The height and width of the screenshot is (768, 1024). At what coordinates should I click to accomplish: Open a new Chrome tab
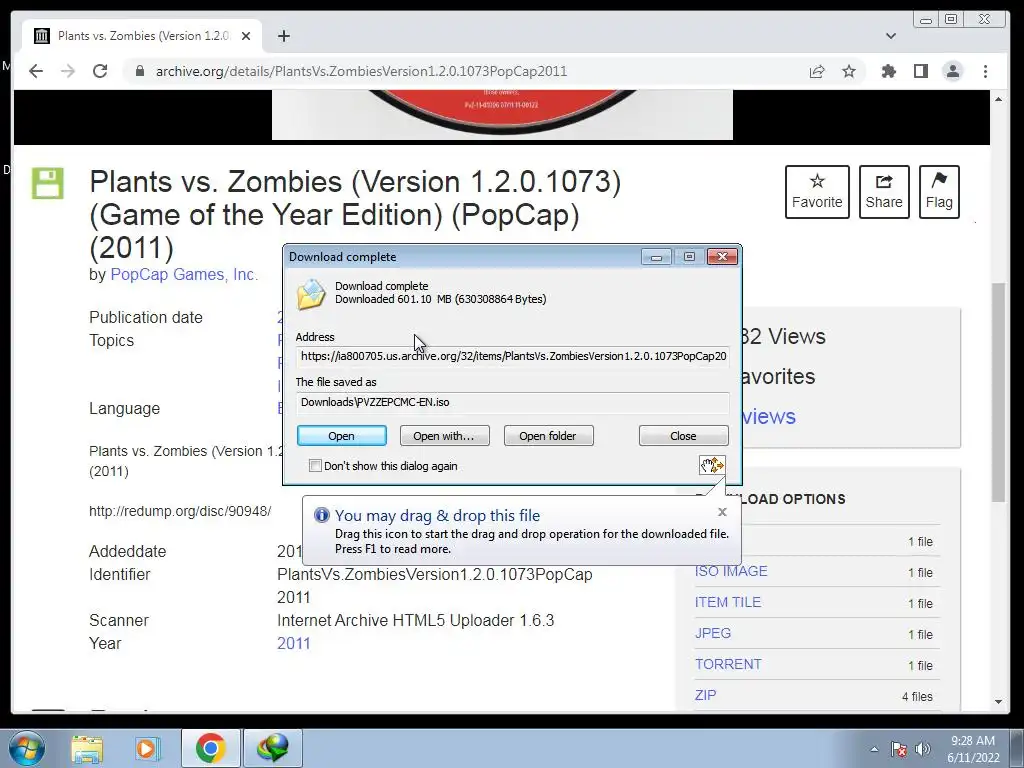pyautogui.click(x=283, y=36)
